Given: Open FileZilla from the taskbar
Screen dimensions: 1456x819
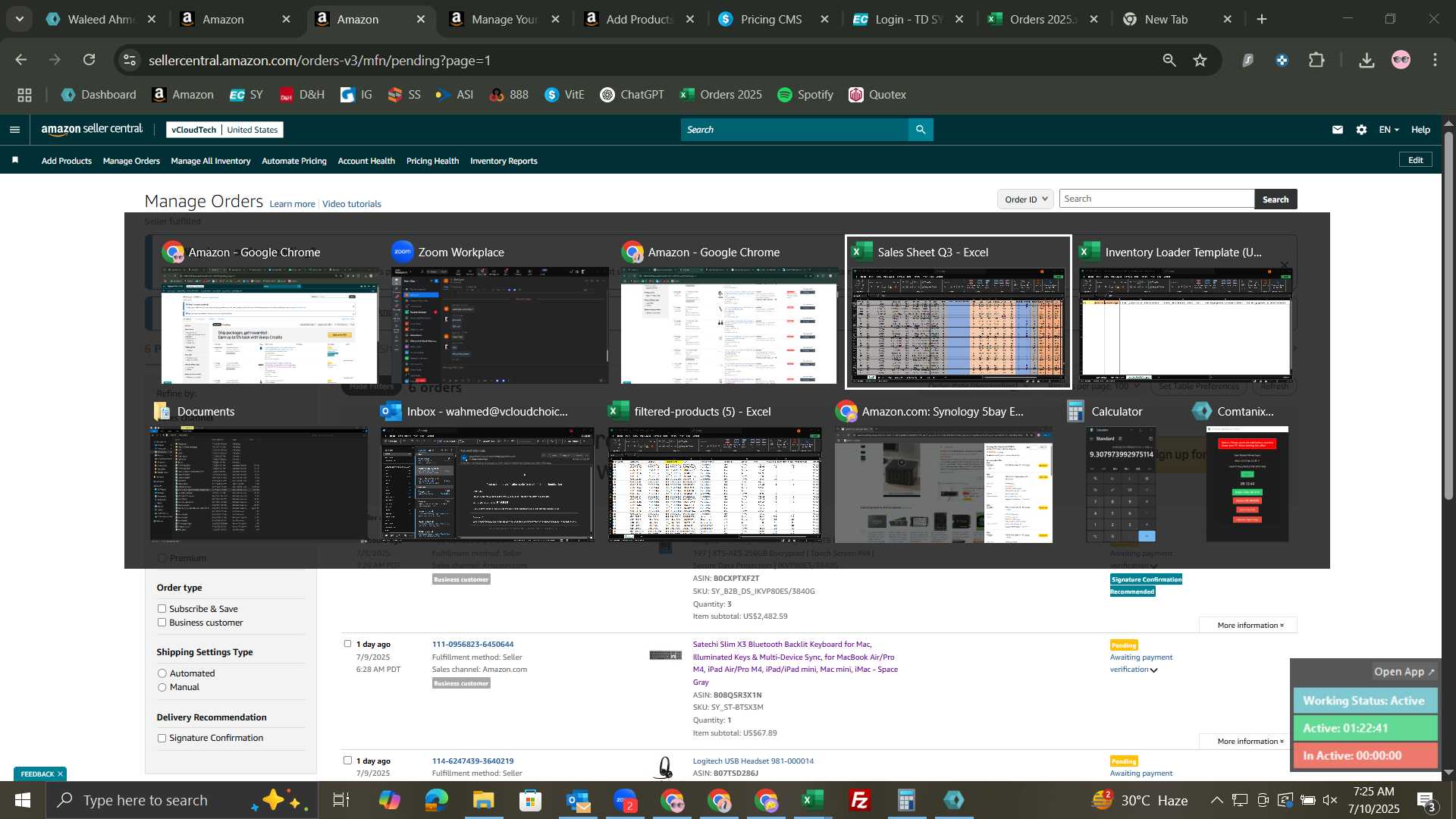Looking at the screenshot, I should [859, 800].
